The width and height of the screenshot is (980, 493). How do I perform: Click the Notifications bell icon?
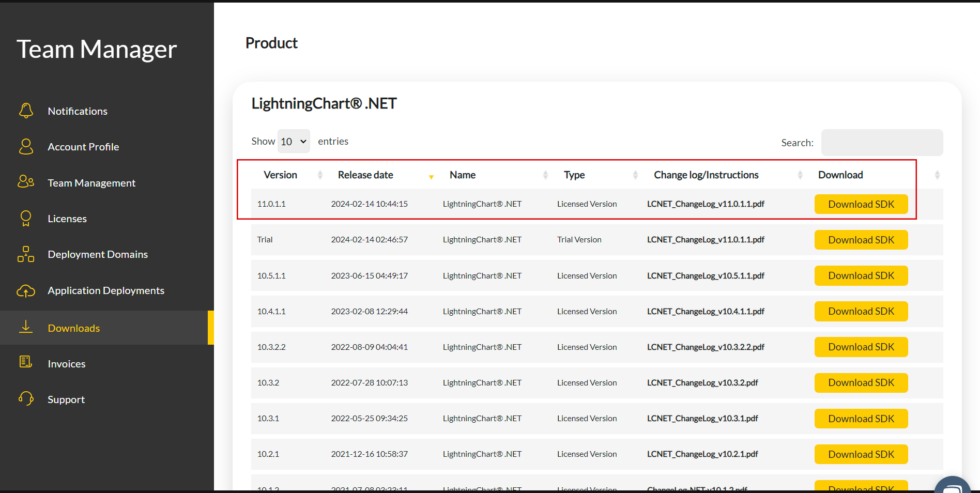(26, 111)
